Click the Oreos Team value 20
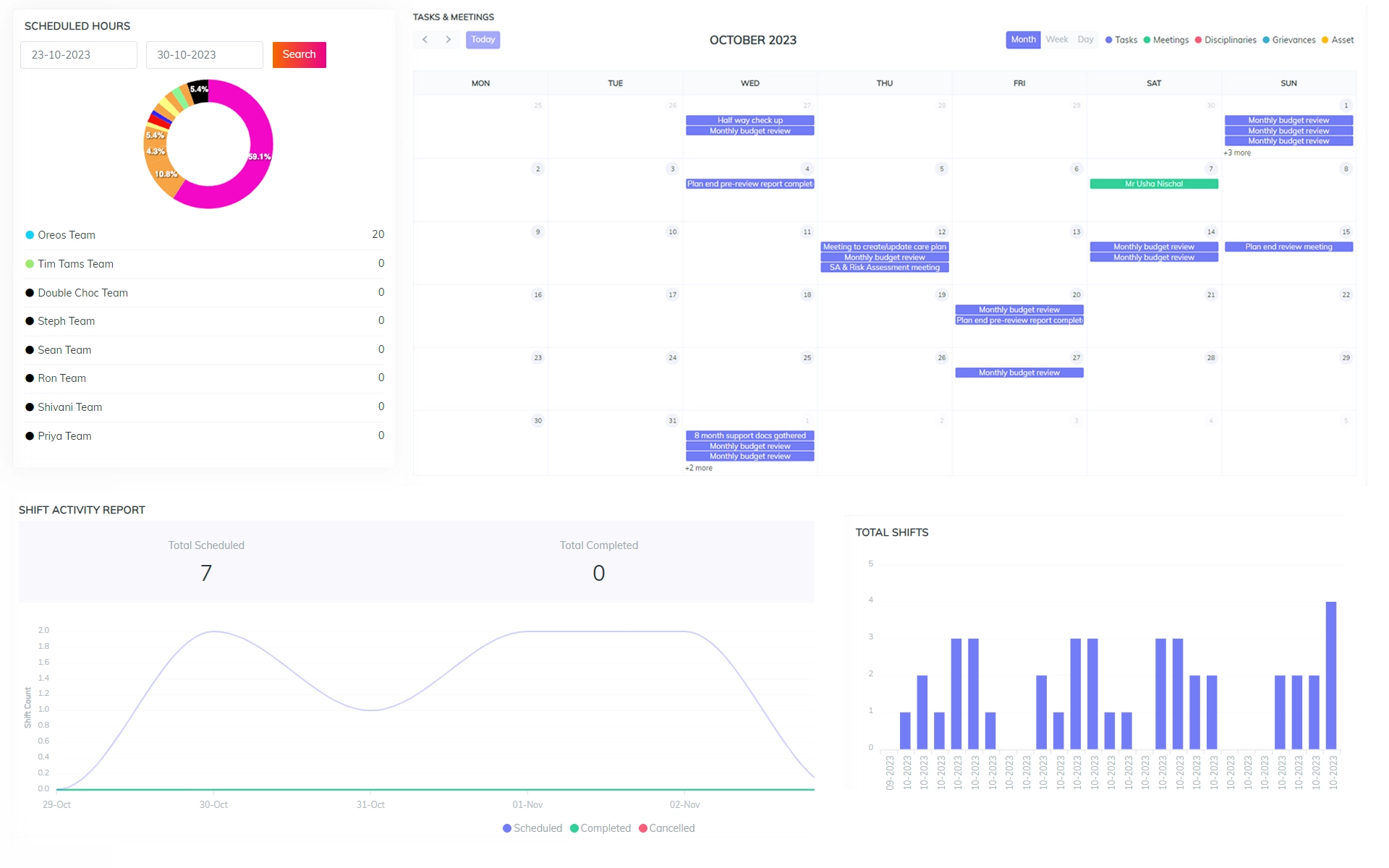The image size is (1389, 868). [378, 234]
